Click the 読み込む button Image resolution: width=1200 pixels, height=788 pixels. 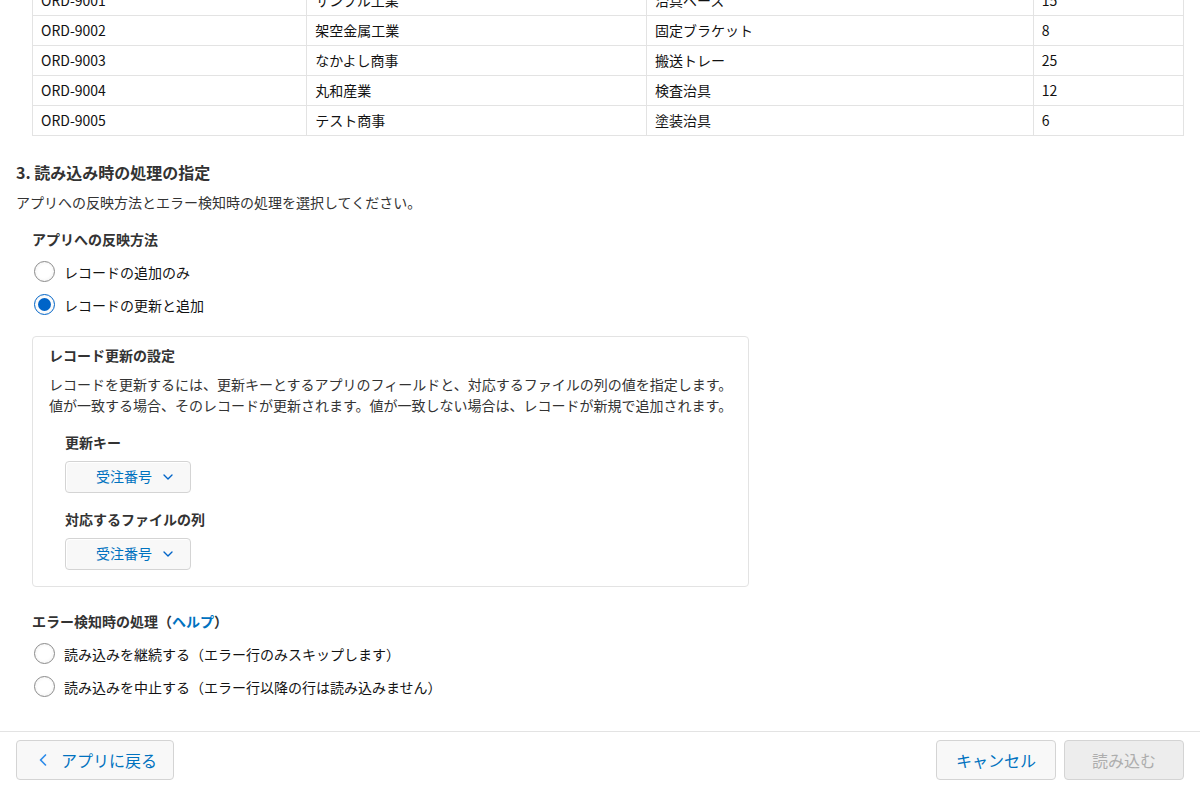tap(1124, 760)
